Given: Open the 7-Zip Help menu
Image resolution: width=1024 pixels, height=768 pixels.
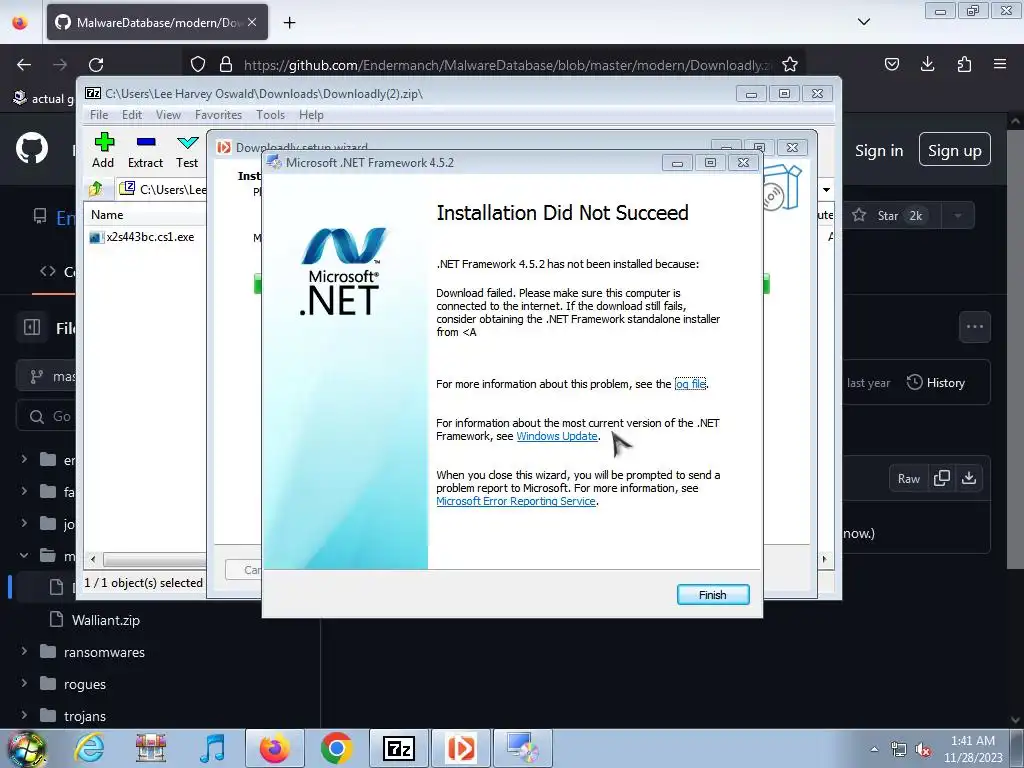Looking at the screenshot, I should click(312, 115).
